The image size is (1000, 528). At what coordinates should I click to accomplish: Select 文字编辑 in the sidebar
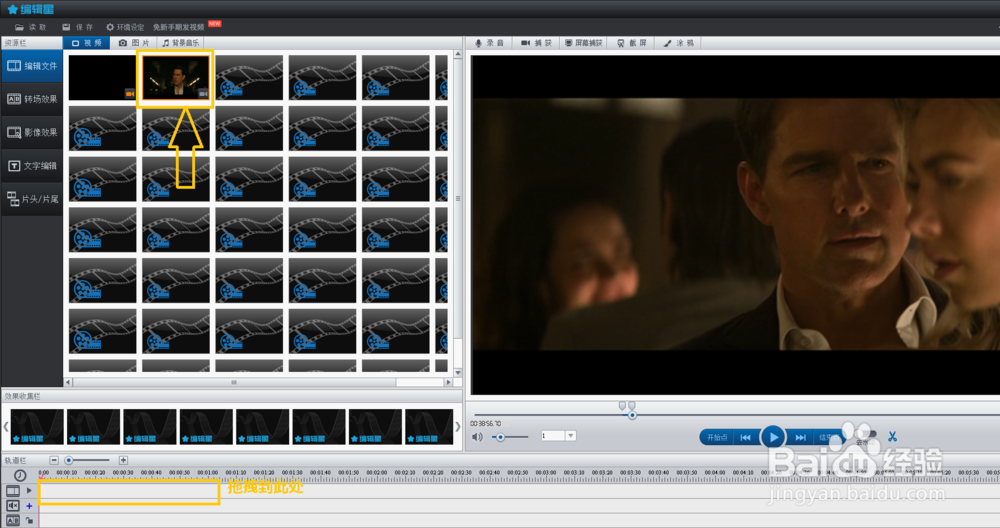point(32,166)
